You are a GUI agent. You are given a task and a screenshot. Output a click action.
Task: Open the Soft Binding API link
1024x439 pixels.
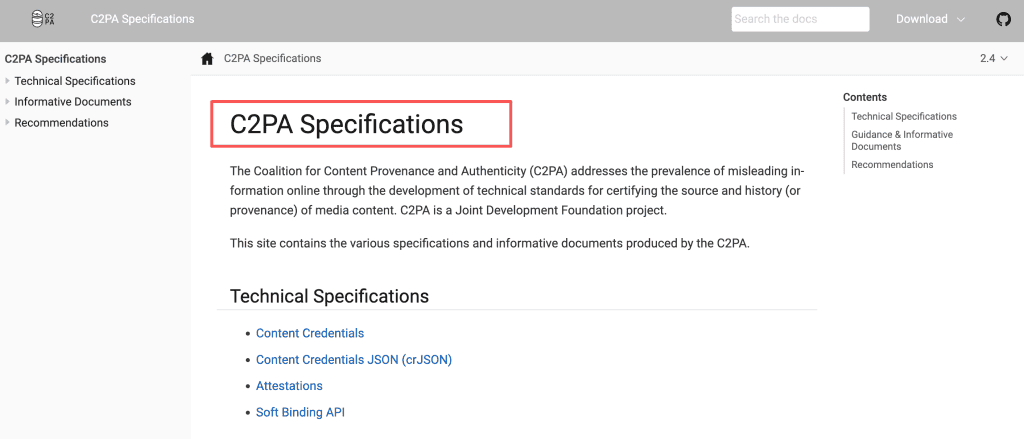300,413
